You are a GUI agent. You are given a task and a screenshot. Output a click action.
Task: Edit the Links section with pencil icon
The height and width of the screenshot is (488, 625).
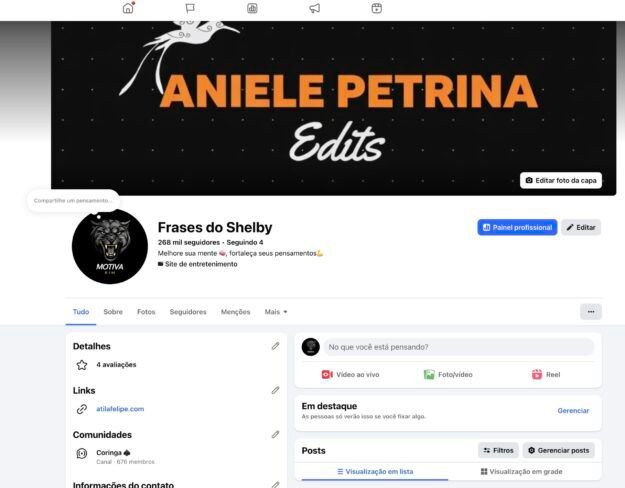[275, 390]
